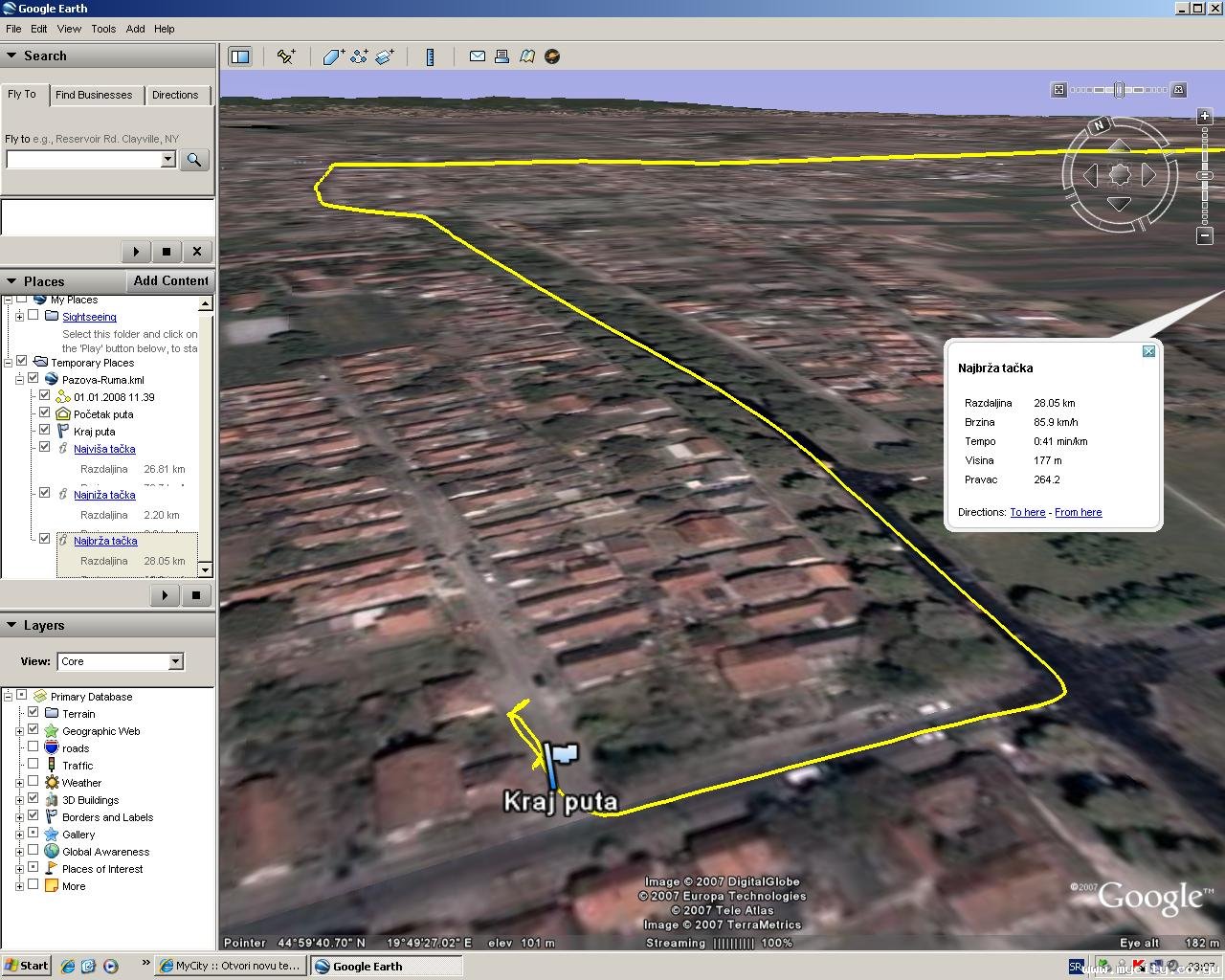
Task: Collapse the Pazova-Ruma.kml tree node
Action: click(19, 380)
